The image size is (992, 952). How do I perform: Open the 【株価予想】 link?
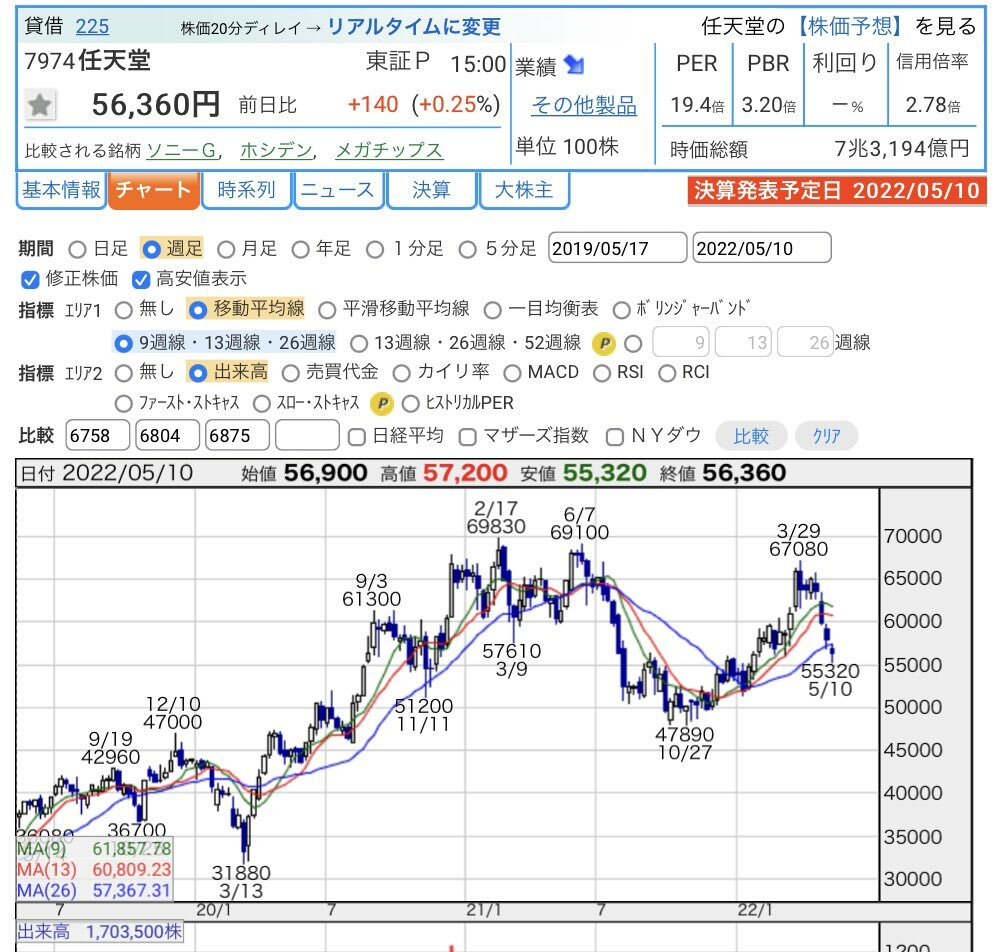(849, 26)
